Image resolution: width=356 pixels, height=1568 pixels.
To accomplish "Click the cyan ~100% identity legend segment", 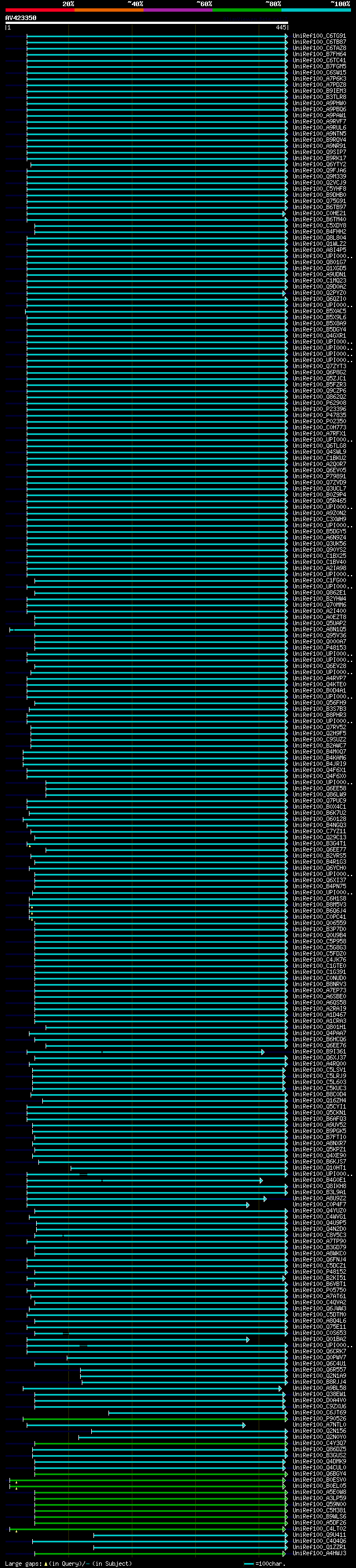I will coord(316,10).
